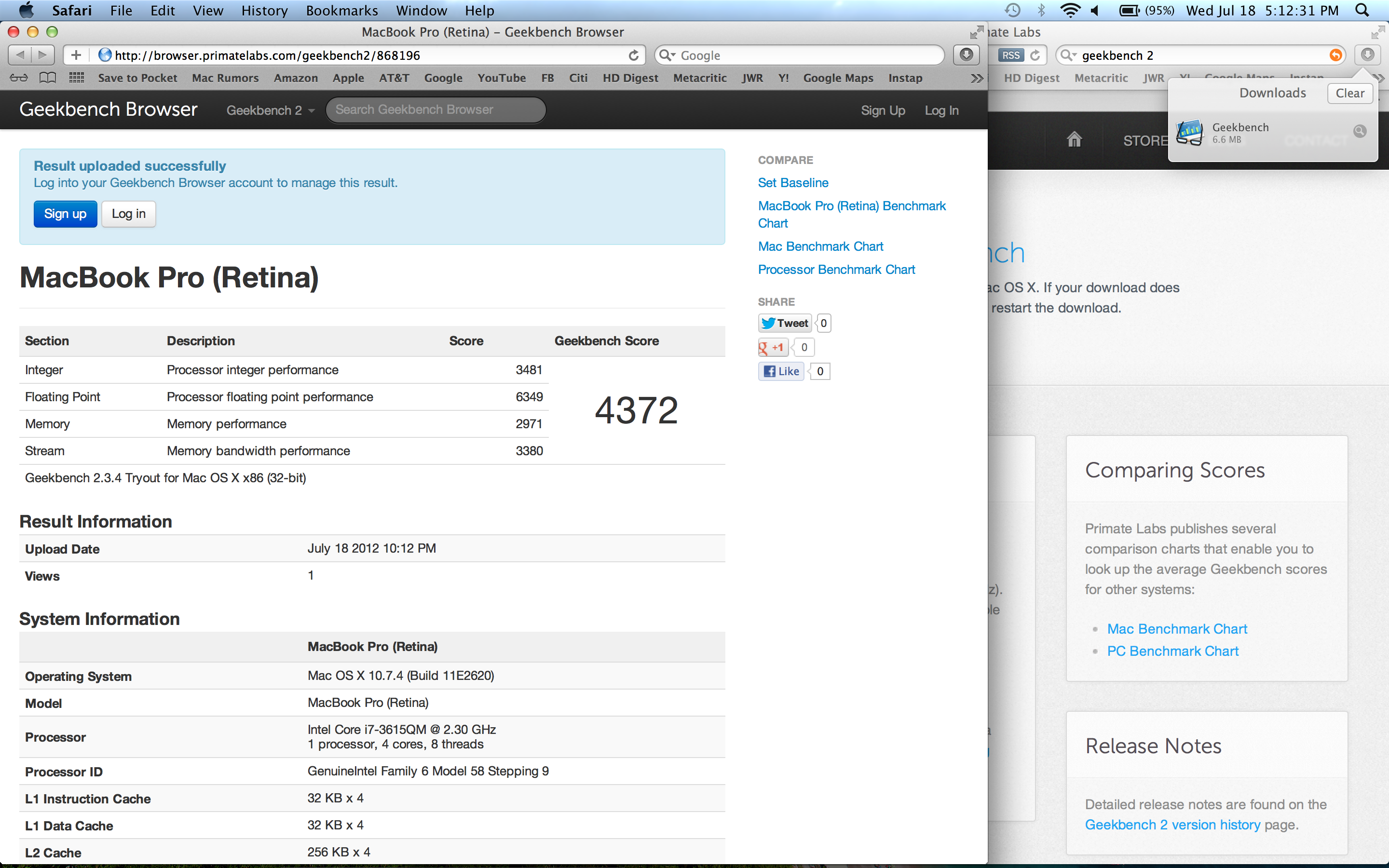Screen dimensions: 1389x868
Task: Reveal Geekbench download in Finder magnifier
Action: tap(1360, 131)
